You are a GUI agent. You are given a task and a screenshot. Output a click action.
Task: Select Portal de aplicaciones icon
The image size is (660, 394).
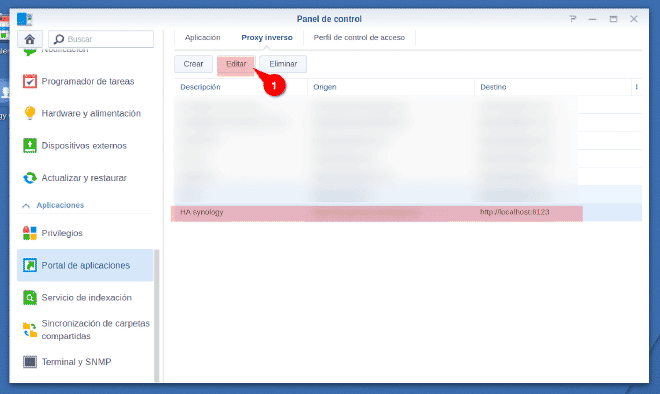coord(29,265)
